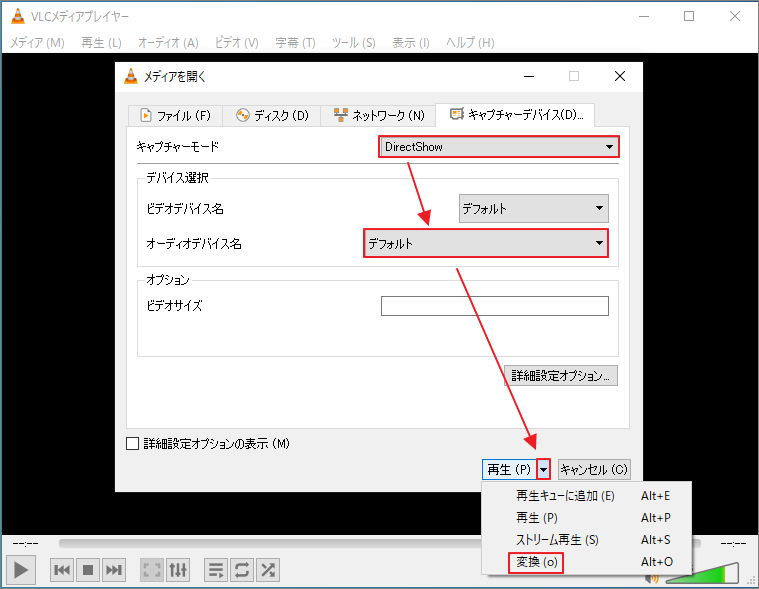Open the キャプチャーモード DirectShow dropdown
Image resolution: width=759 pixels, height=589 pixels.
click(x=499, y=147)
